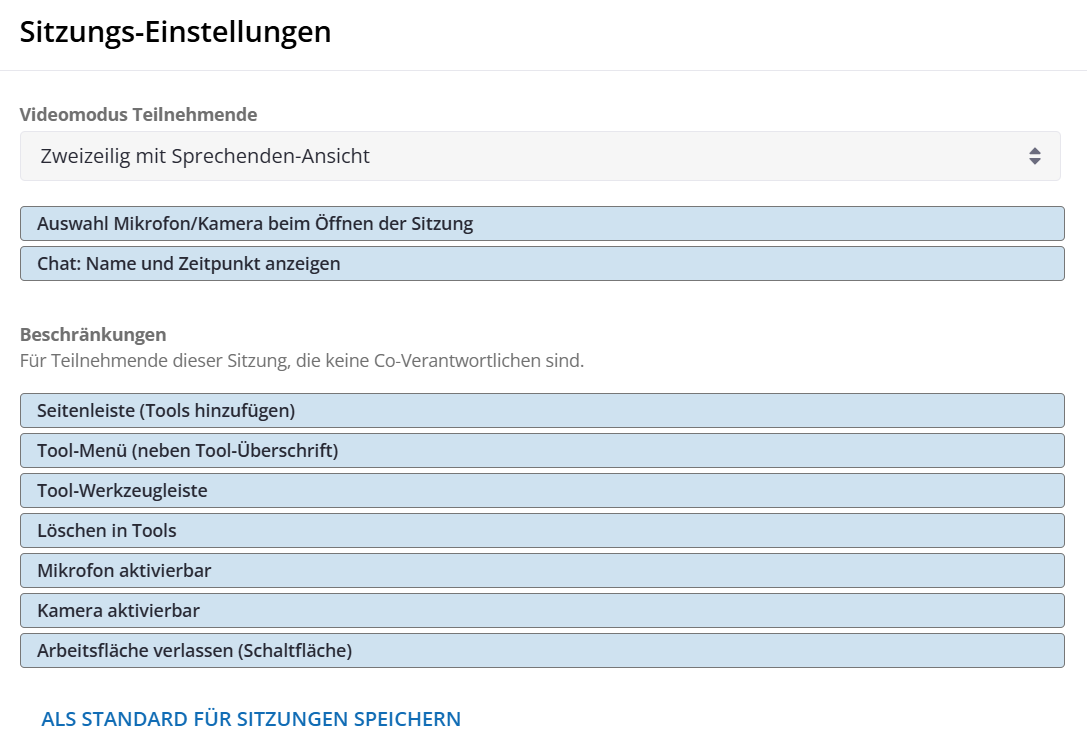Toggle Chat: Name und Zeitpunkt anzeigen

[542, 264]
